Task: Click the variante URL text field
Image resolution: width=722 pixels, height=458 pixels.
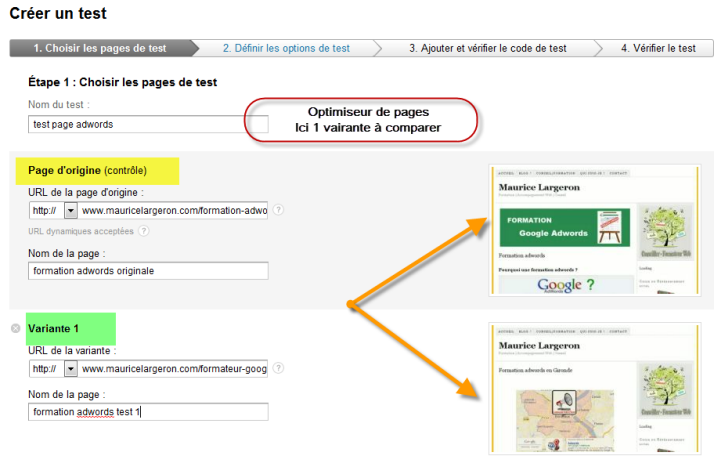Action: [x=172, y=369]
